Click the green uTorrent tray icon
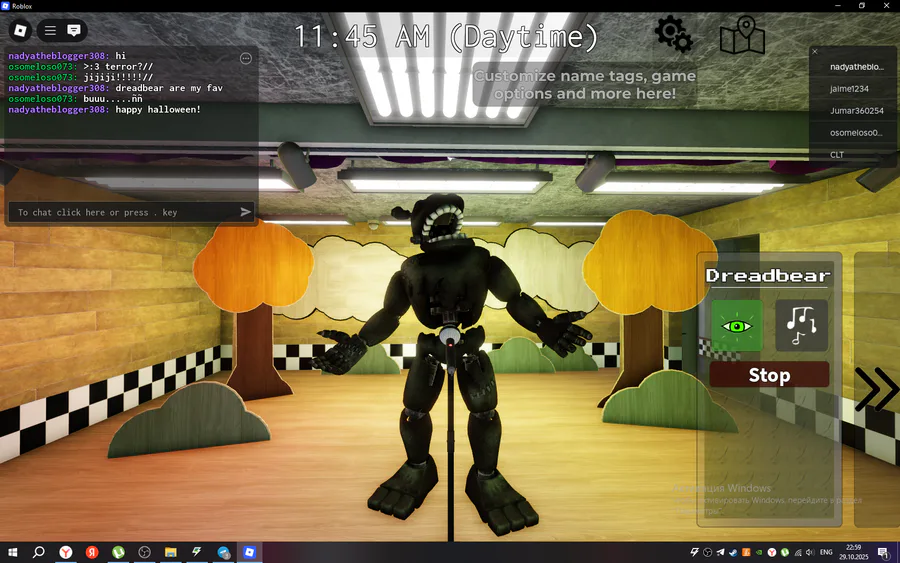 785,552
